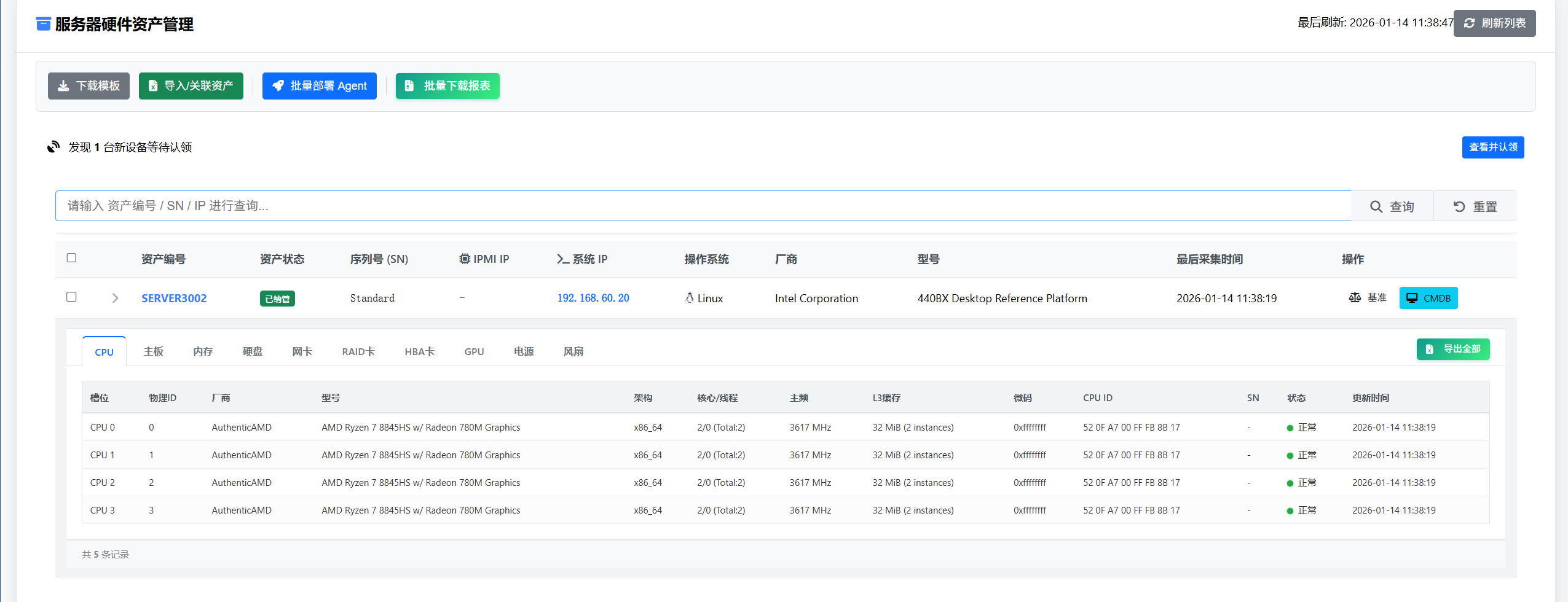The width and height of the screenshot is (1568, 602).
Task: Switch to the 内存 tab
Action: click(203, 351)
